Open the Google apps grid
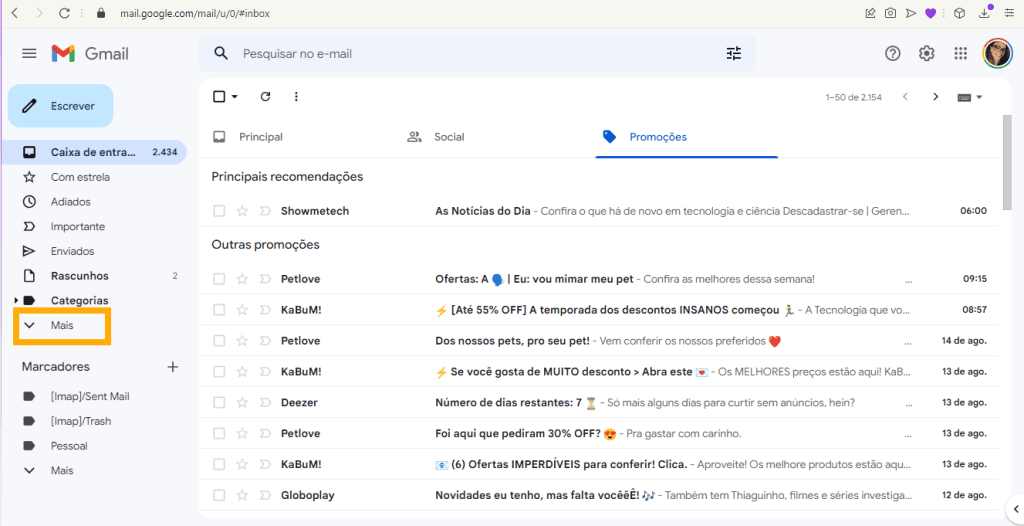 coord(961,54)
